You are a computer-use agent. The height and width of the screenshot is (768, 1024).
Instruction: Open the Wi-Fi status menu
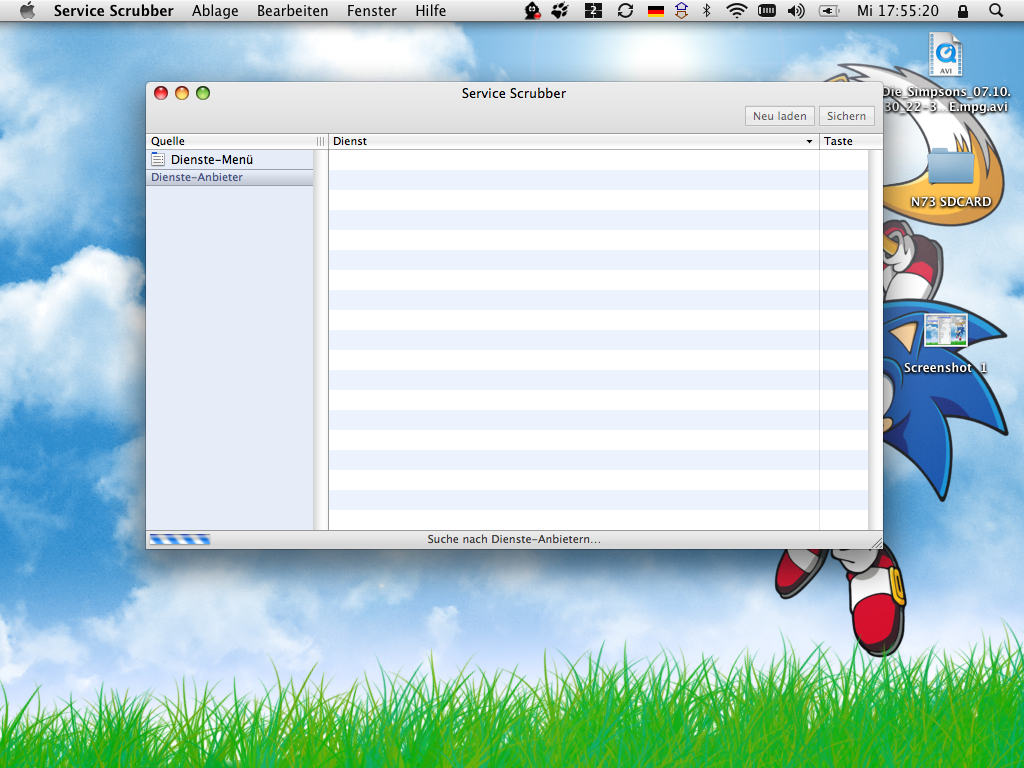pyautogui.click(x=737, y=10)
